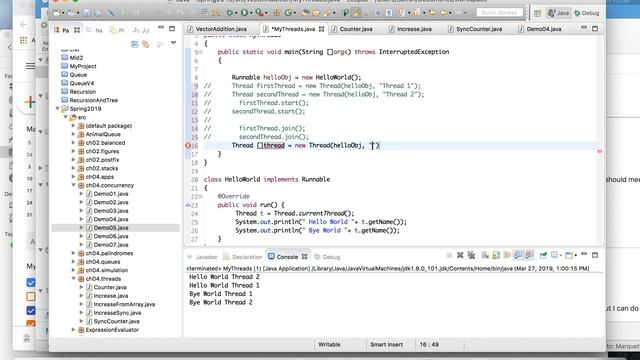
Task: Click the error marker on line 16
Action: (x=188, y=145)
